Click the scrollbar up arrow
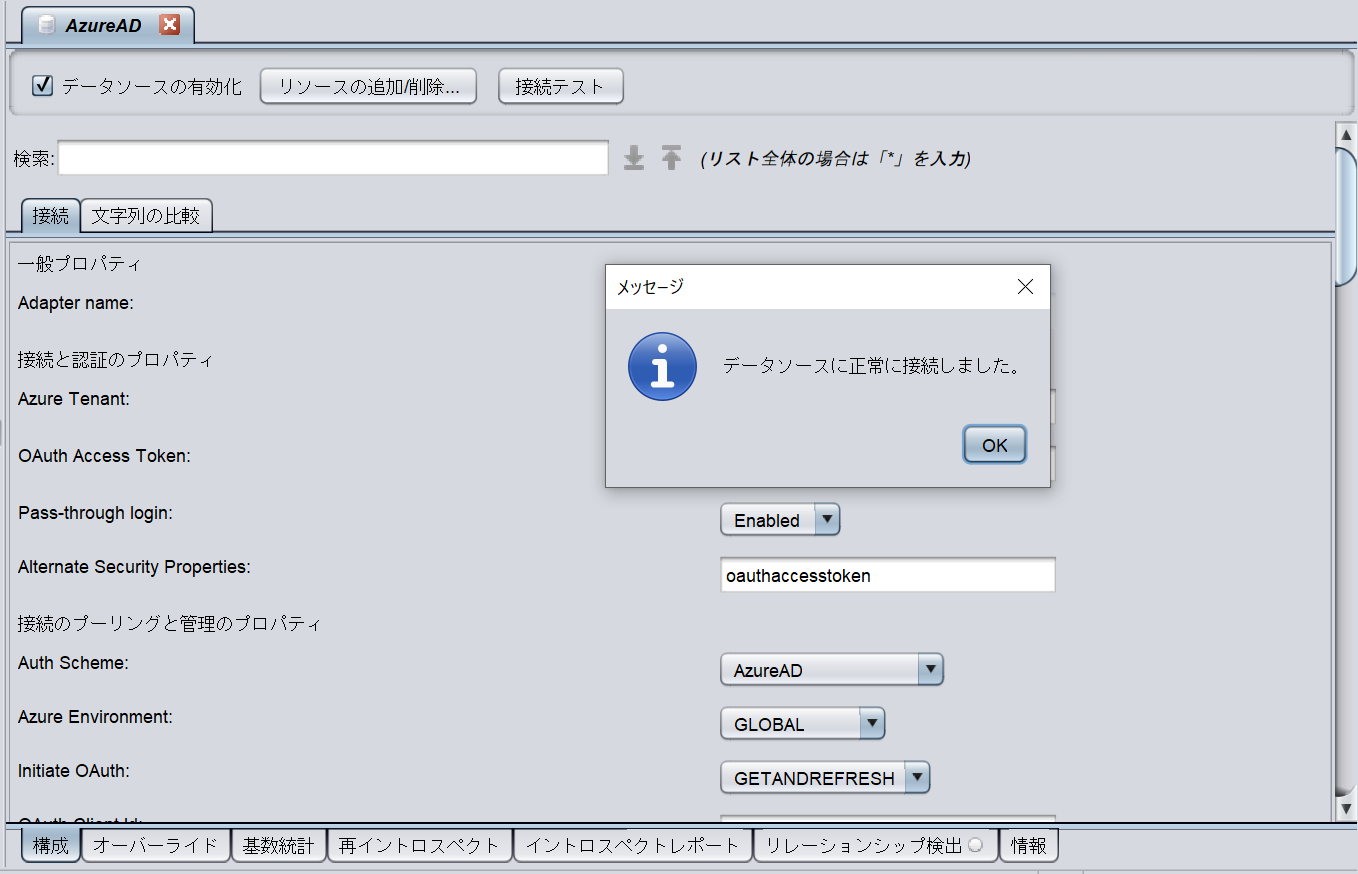The height and width of the screenshot is (874, 1358). pyautogui.click(x=1347, y=133)
